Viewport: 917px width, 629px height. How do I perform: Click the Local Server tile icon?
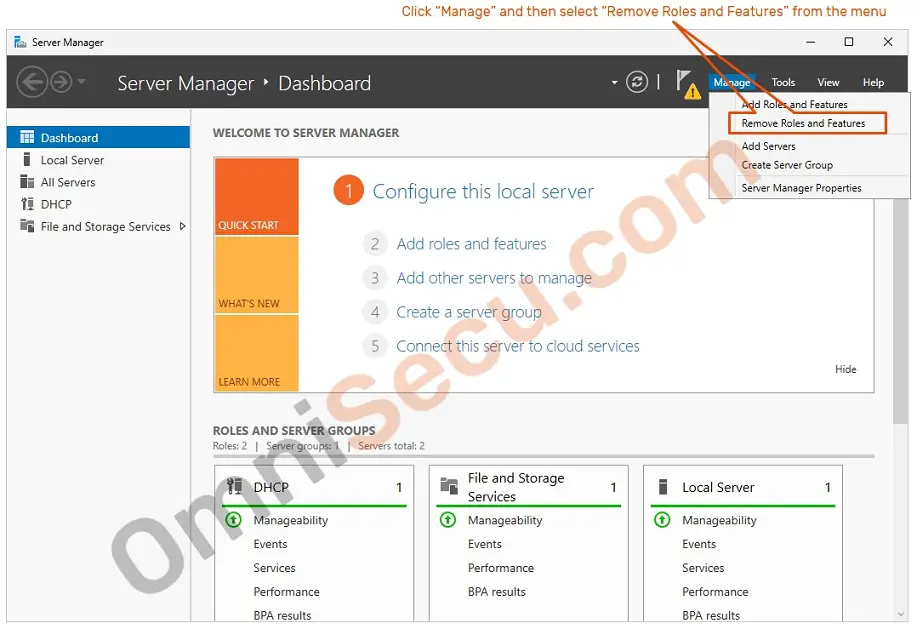coord(663,486)
